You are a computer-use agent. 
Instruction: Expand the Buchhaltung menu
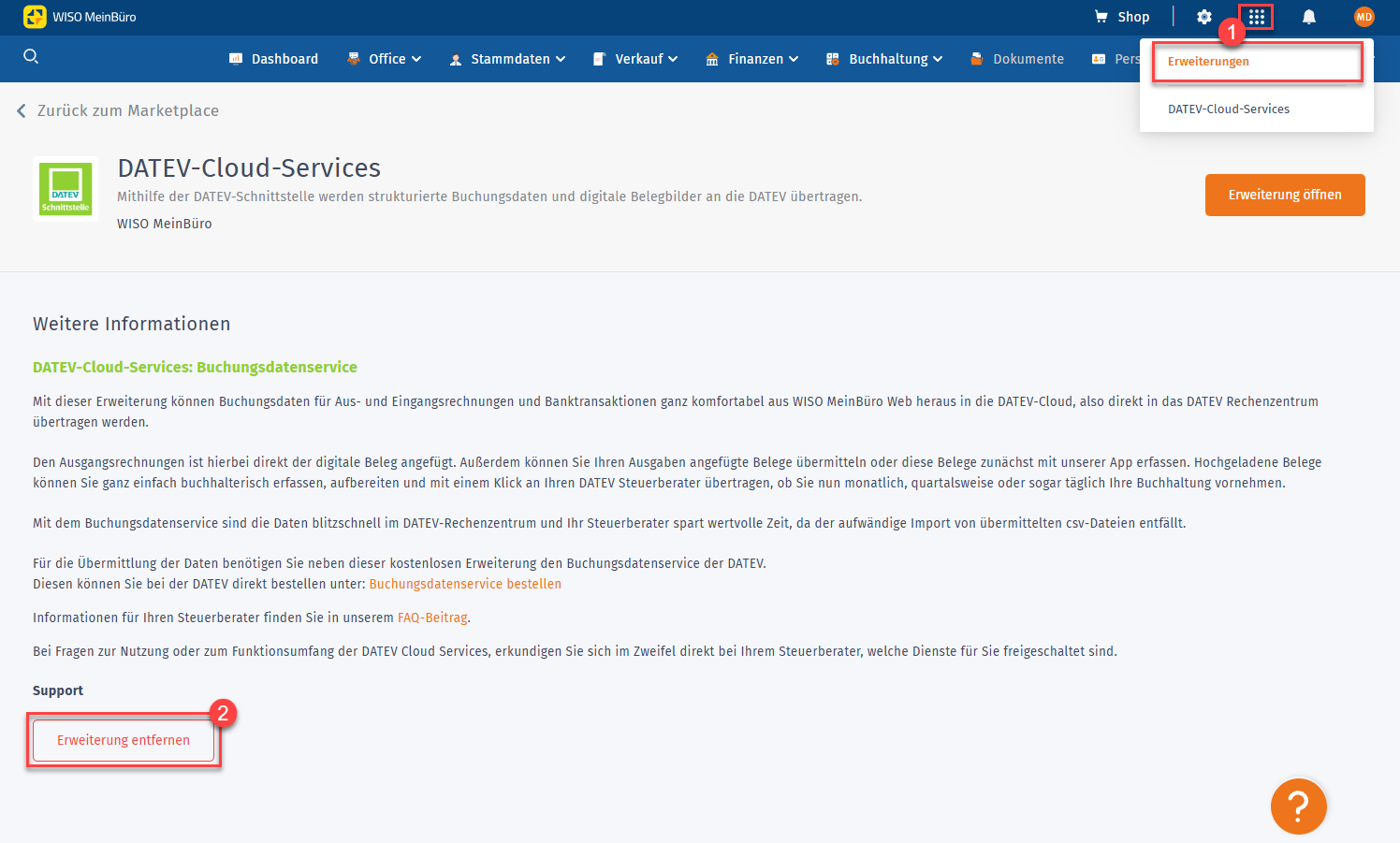884,59
